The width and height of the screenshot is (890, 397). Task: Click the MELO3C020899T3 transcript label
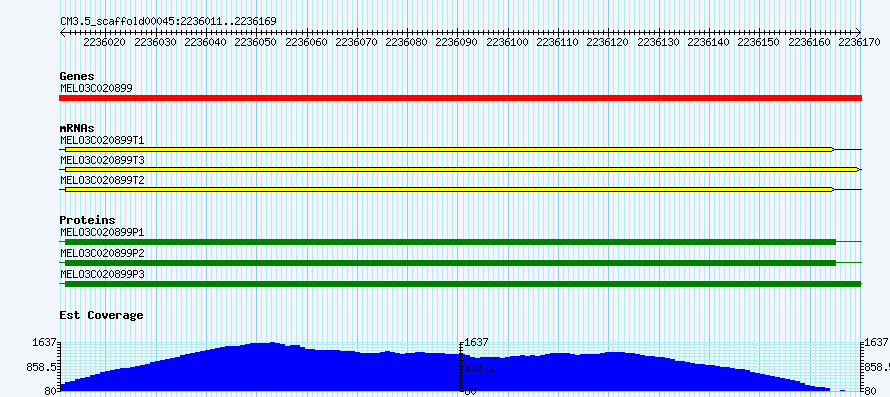point(102,160)
